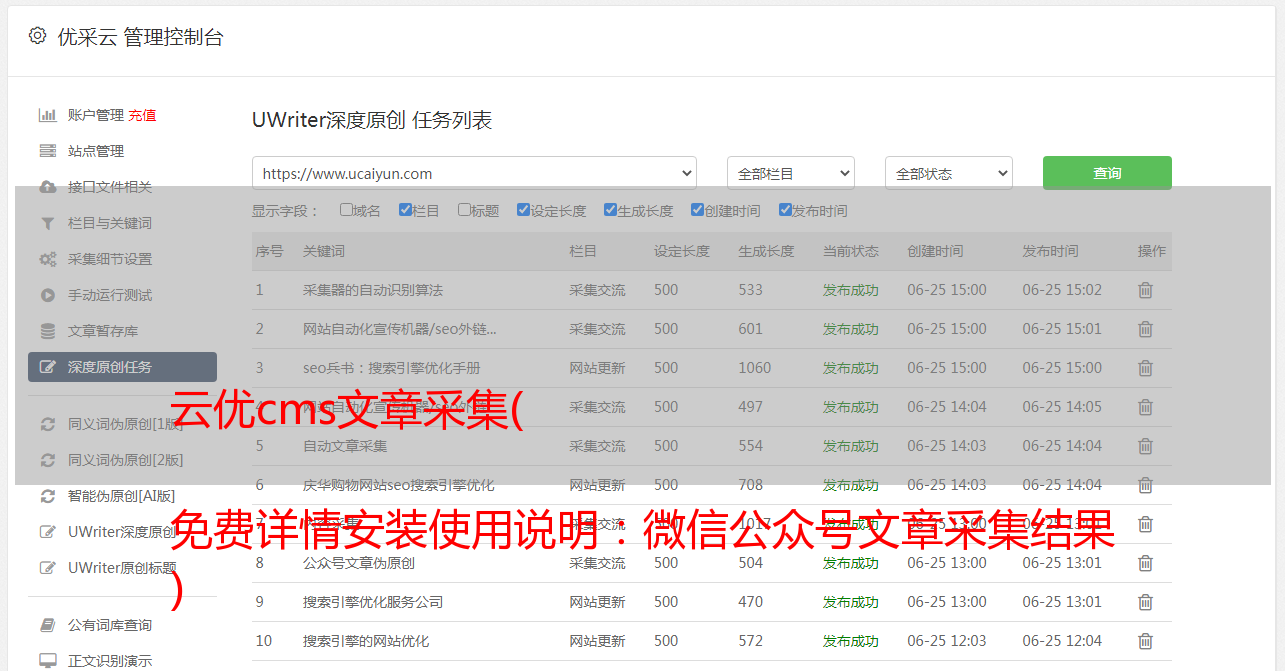The width and height of the screenshot is (1285, 671).
Task: Delete row 7 task published 06-25 13:01
Action: pyautogui.click(x=1146, y=524)
